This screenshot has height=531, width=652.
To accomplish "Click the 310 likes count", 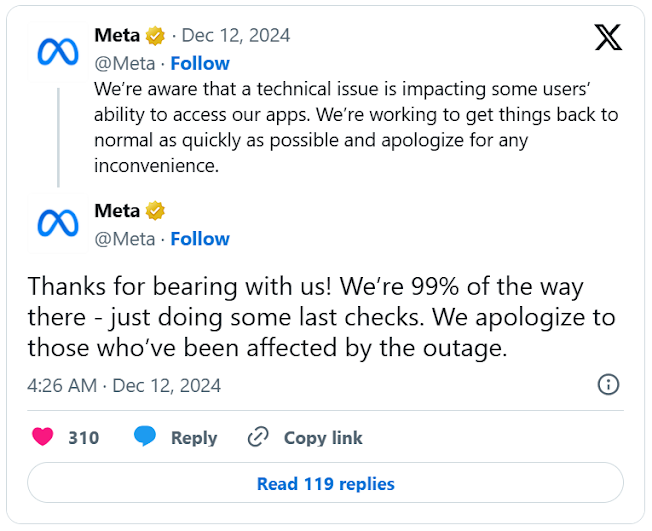I will [84, 438].
